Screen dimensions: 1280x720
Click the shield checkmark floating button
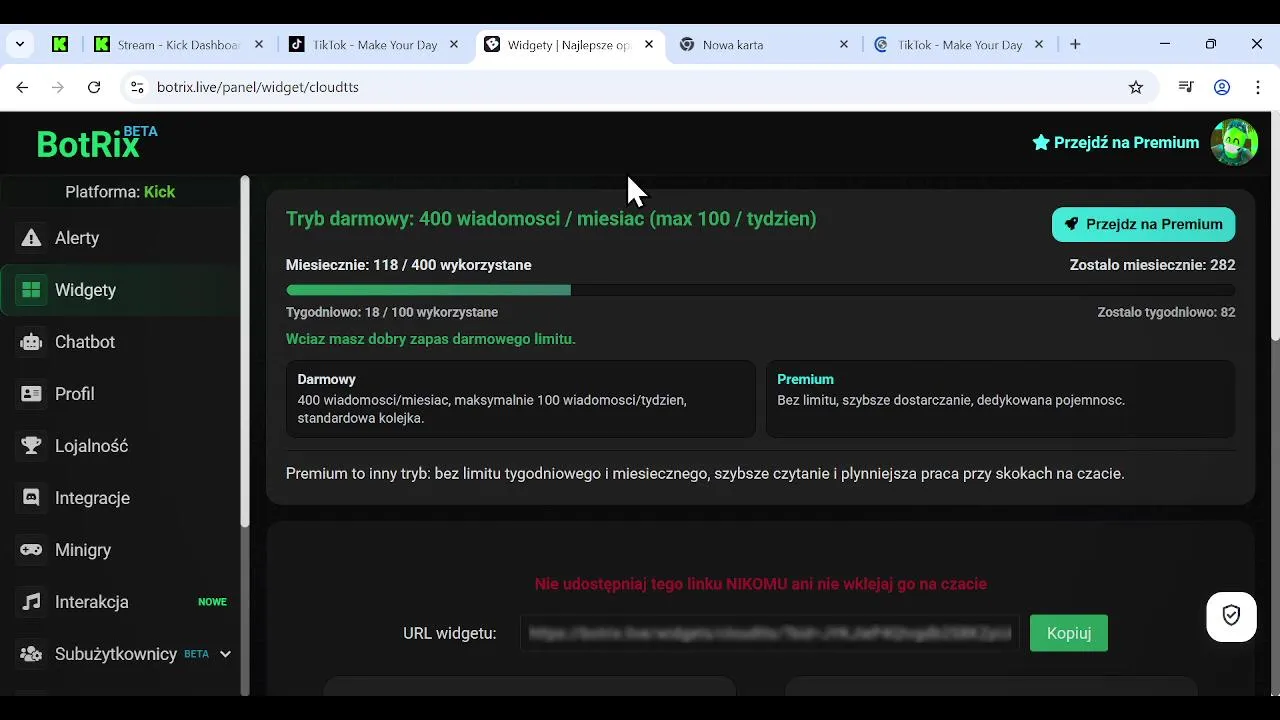(x=1231, y=616)
